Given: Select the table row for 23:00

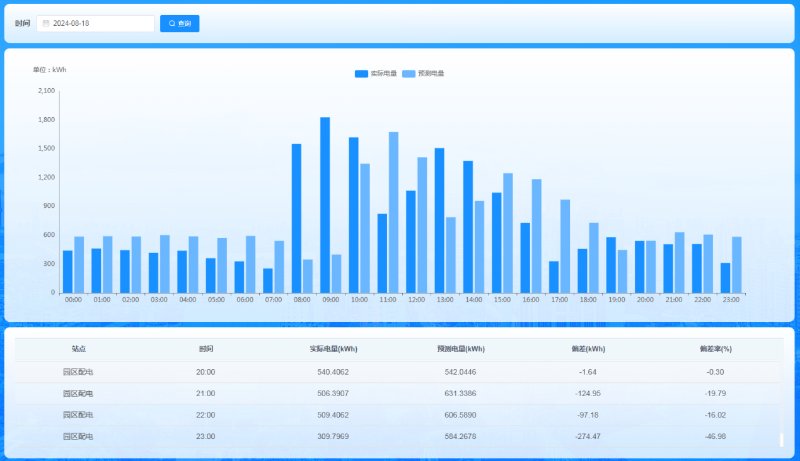Looking at the screenshot, I should click(400, 436).
